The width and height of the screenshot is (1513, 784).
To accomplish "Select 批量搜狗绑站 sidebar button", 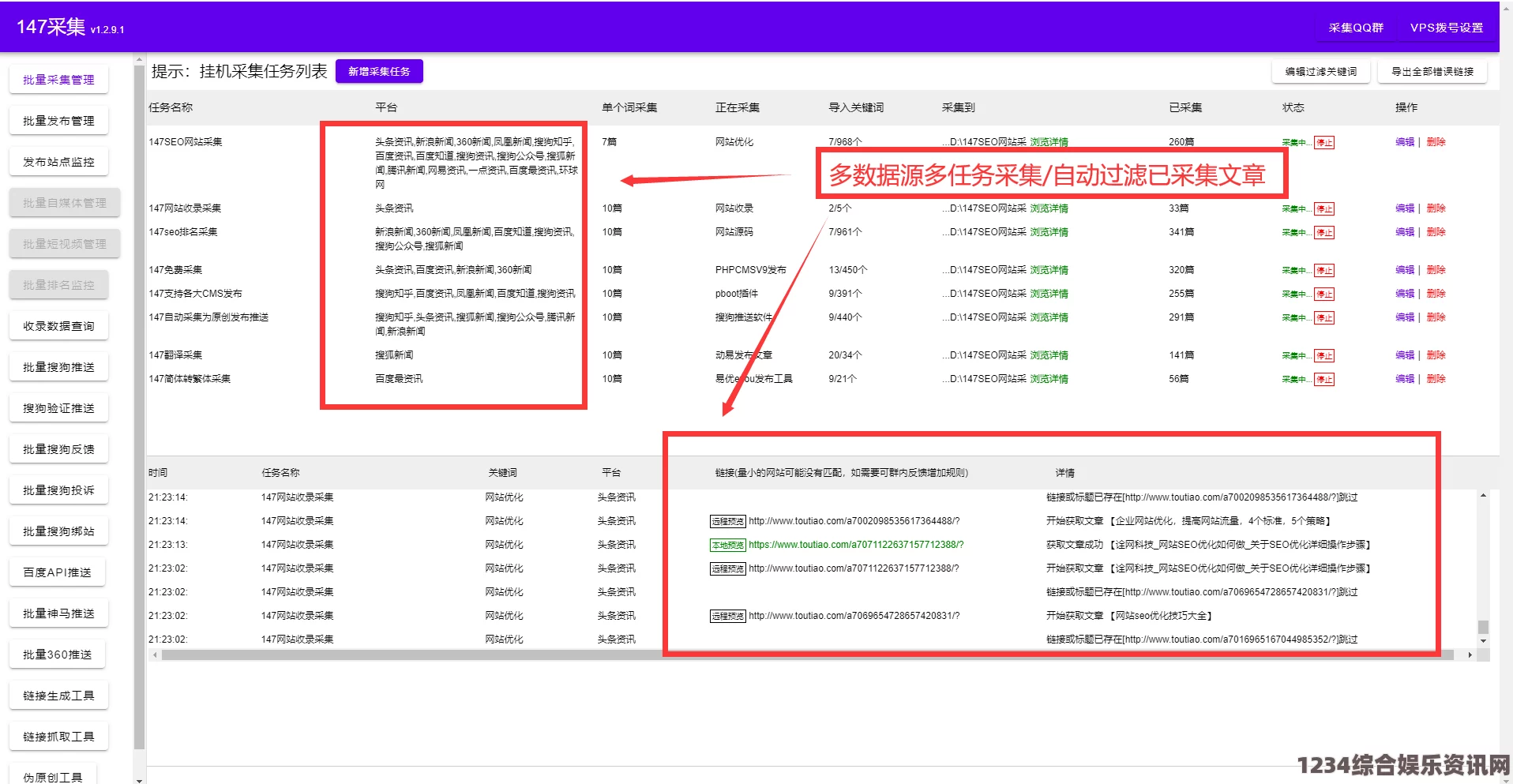I will coord(58,531).
